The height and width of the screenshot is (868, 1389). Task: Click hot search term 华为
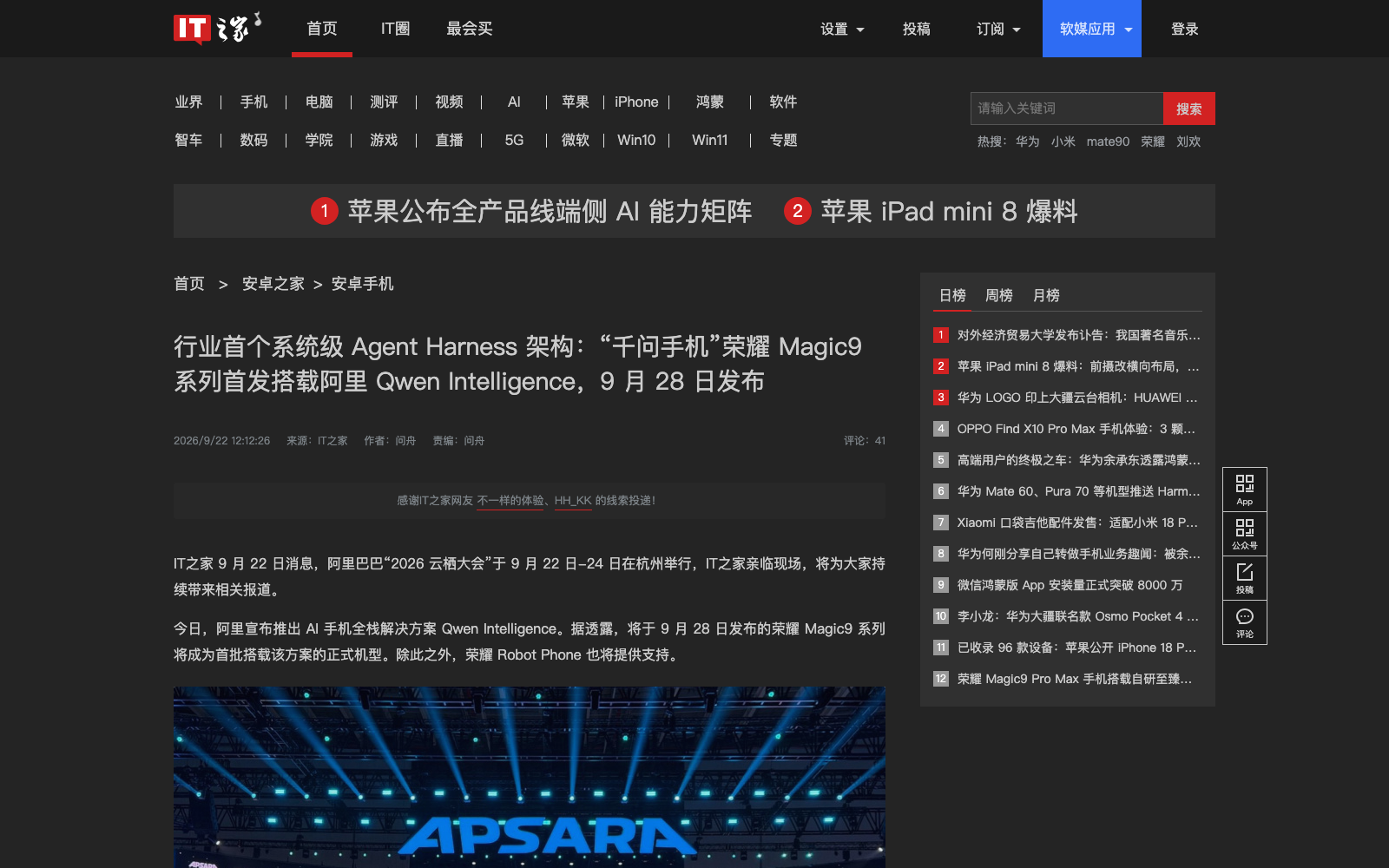(x=1027, y=141)
